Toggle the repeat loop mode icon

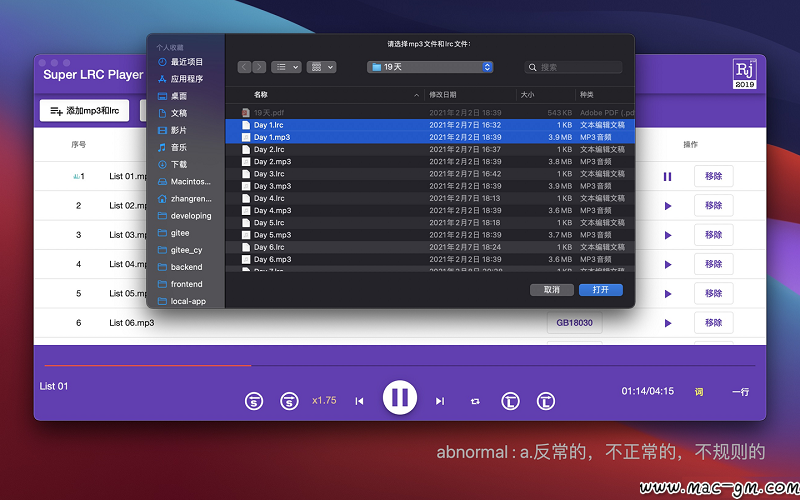click(x=475, y=402)
